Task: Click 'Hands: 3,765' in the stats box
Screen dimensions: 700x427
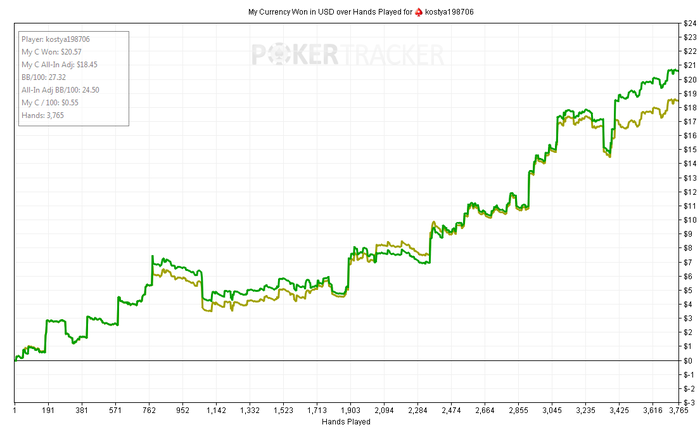Action: 43,115
